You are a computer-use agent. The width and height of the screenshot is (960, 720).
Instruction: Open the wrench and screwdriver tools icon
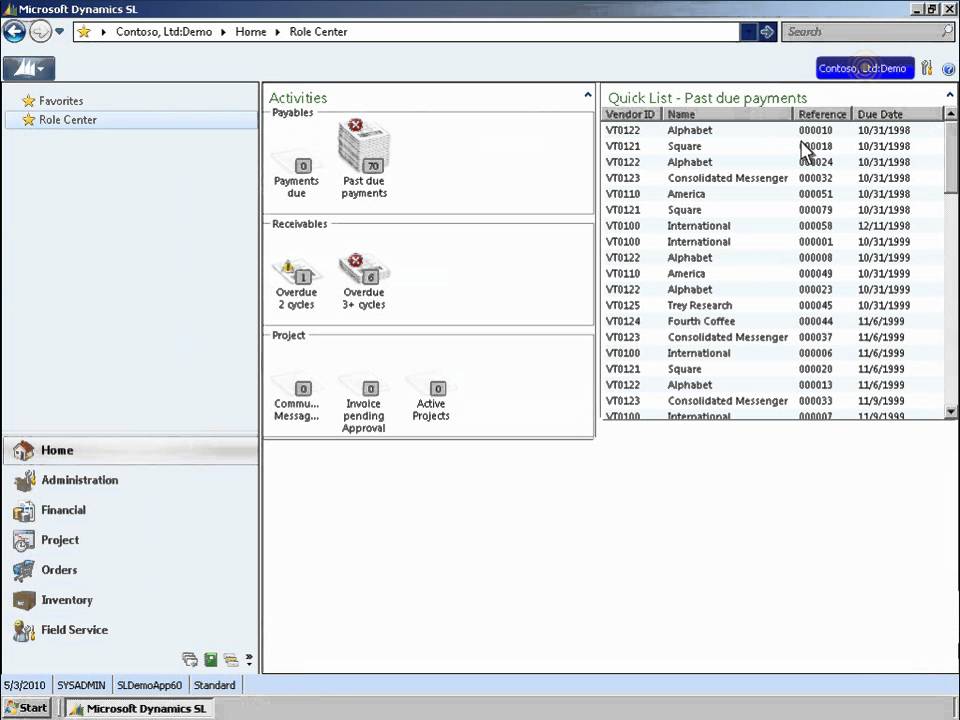point(927,68)
